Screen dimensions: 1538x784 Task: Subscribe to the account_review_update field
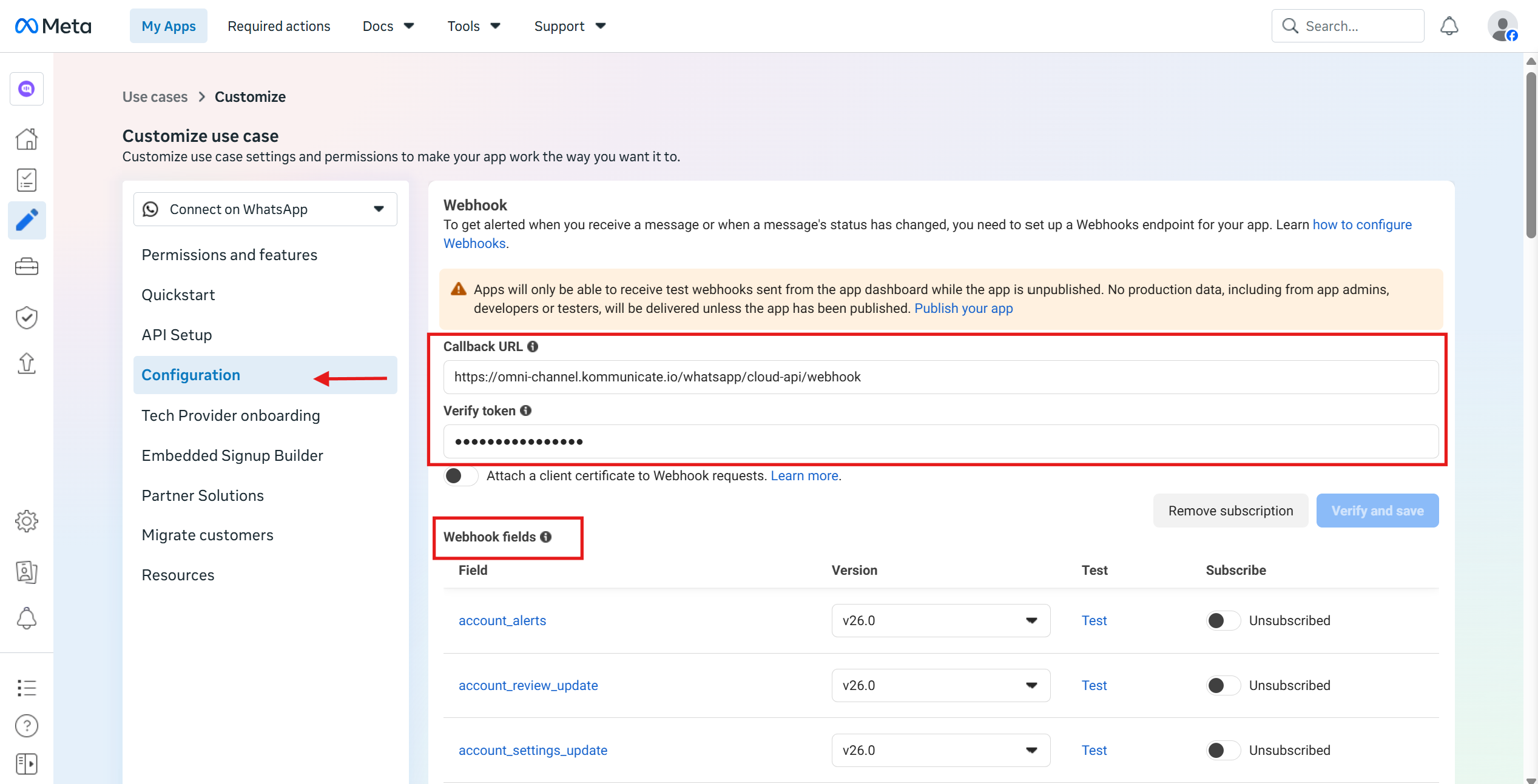(x=1223, y=685)
